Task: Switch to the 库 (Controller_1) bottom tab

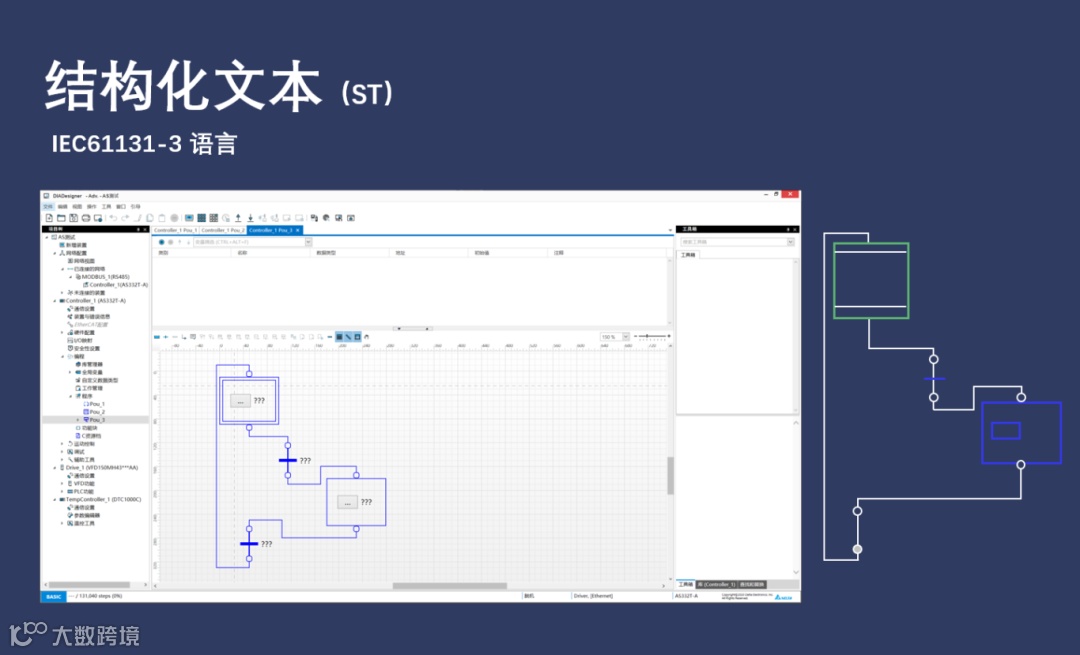Action: pyautogui.click(x=716, y=584)
